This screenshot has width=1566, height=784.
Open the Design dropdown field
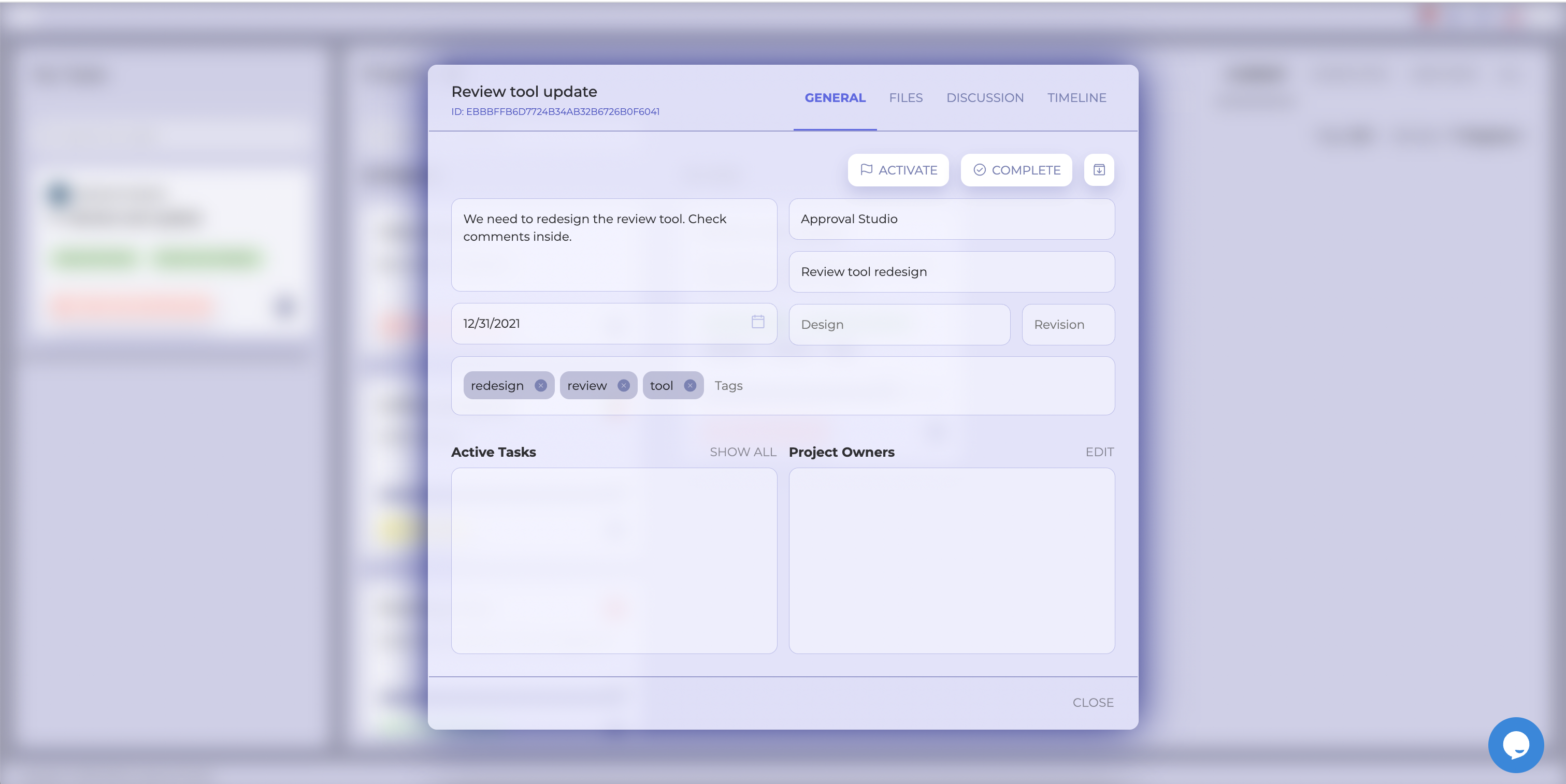(898, 325)
